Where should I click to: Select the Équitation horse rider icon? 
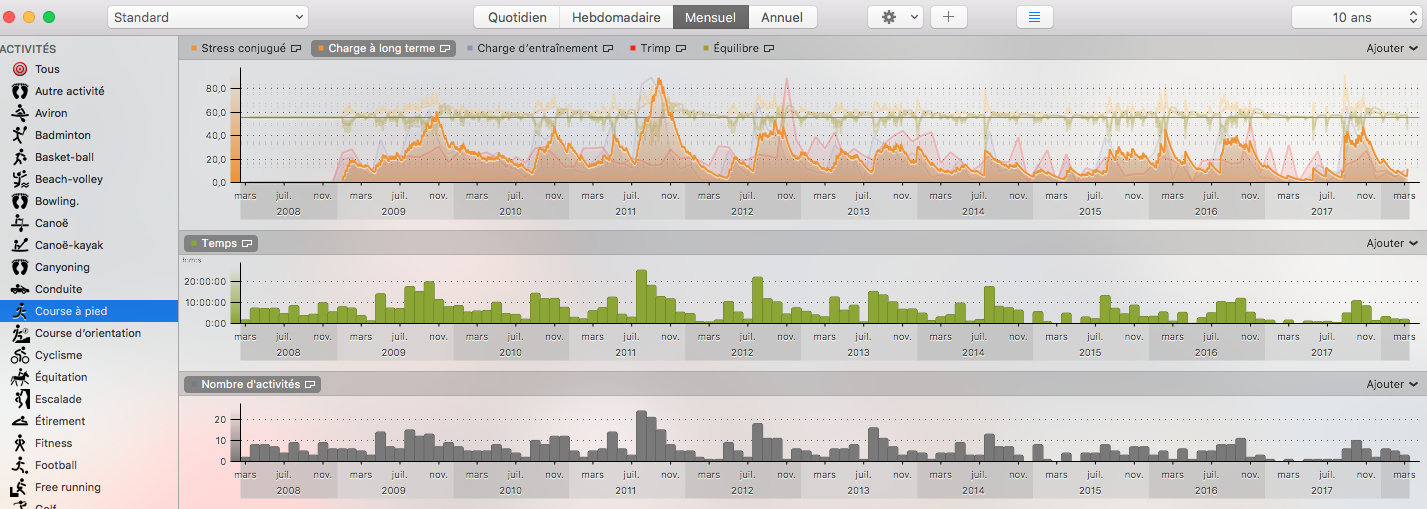point(19,377)
